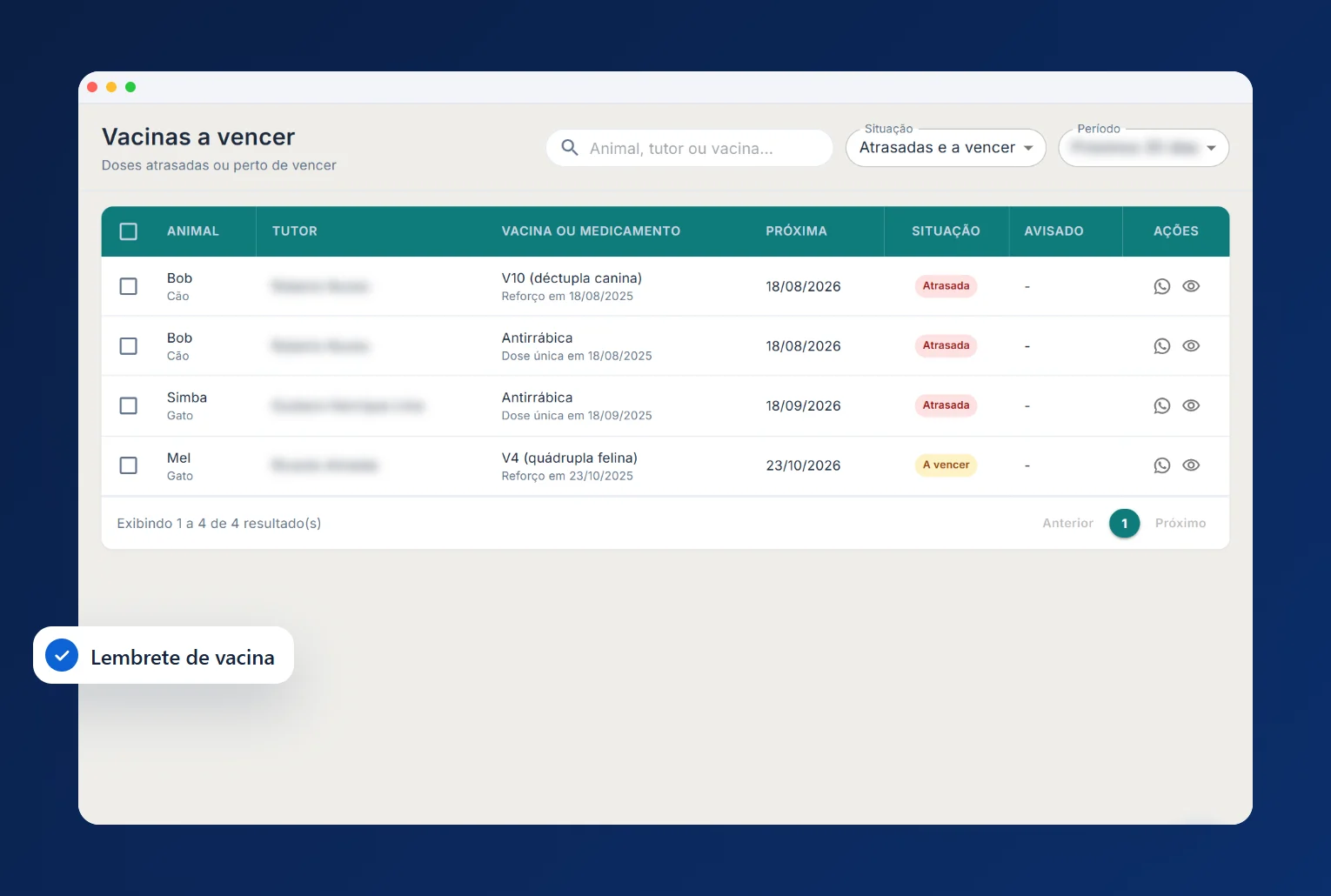The height and width of the screenshot is (896, 1331).
Task: Click the search magnifier icon
Action: pyautogui.click(x=570, y=148)
